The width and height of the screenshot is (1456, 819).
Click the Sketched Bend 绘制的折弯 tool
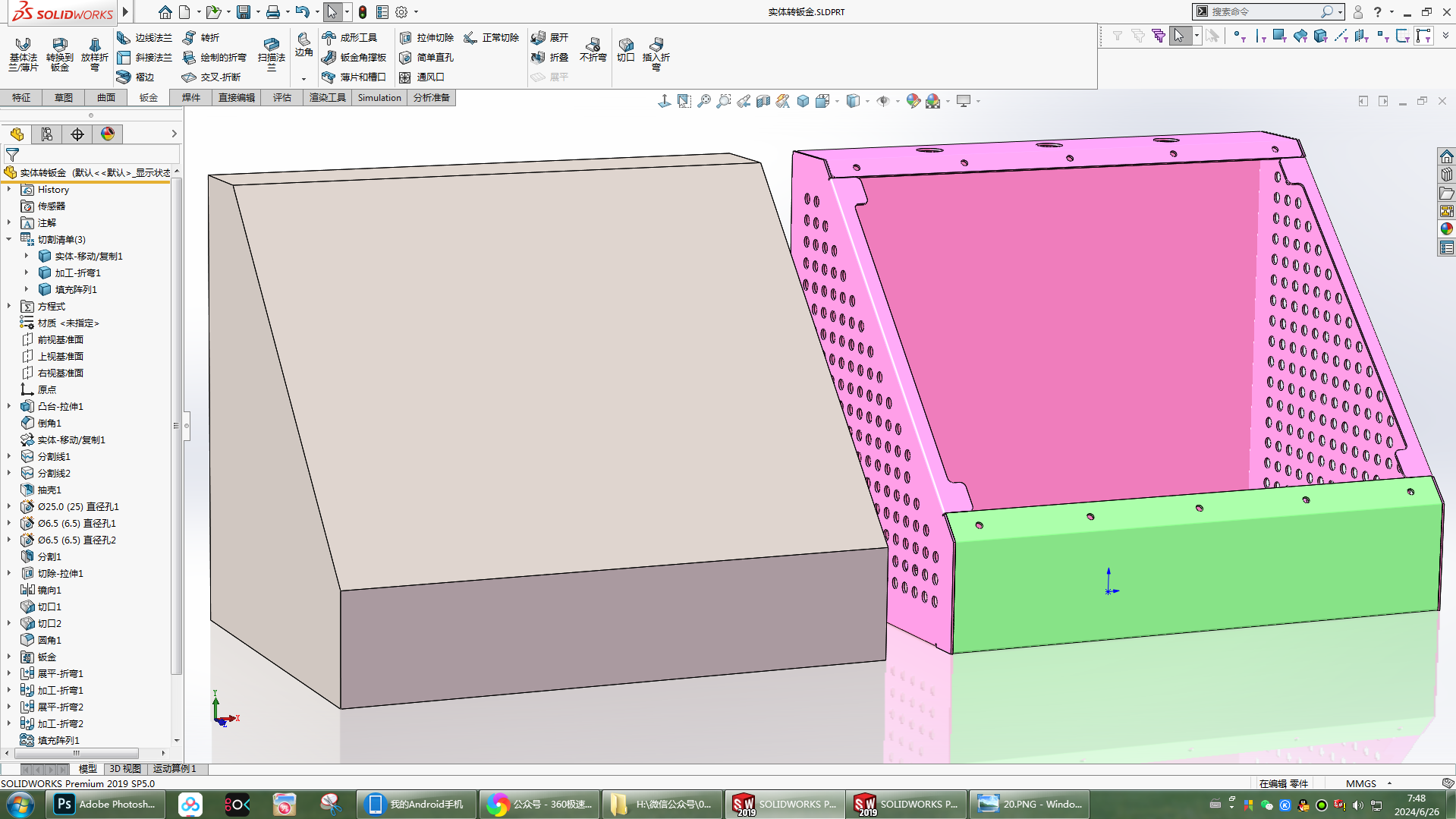coord(215,57)
